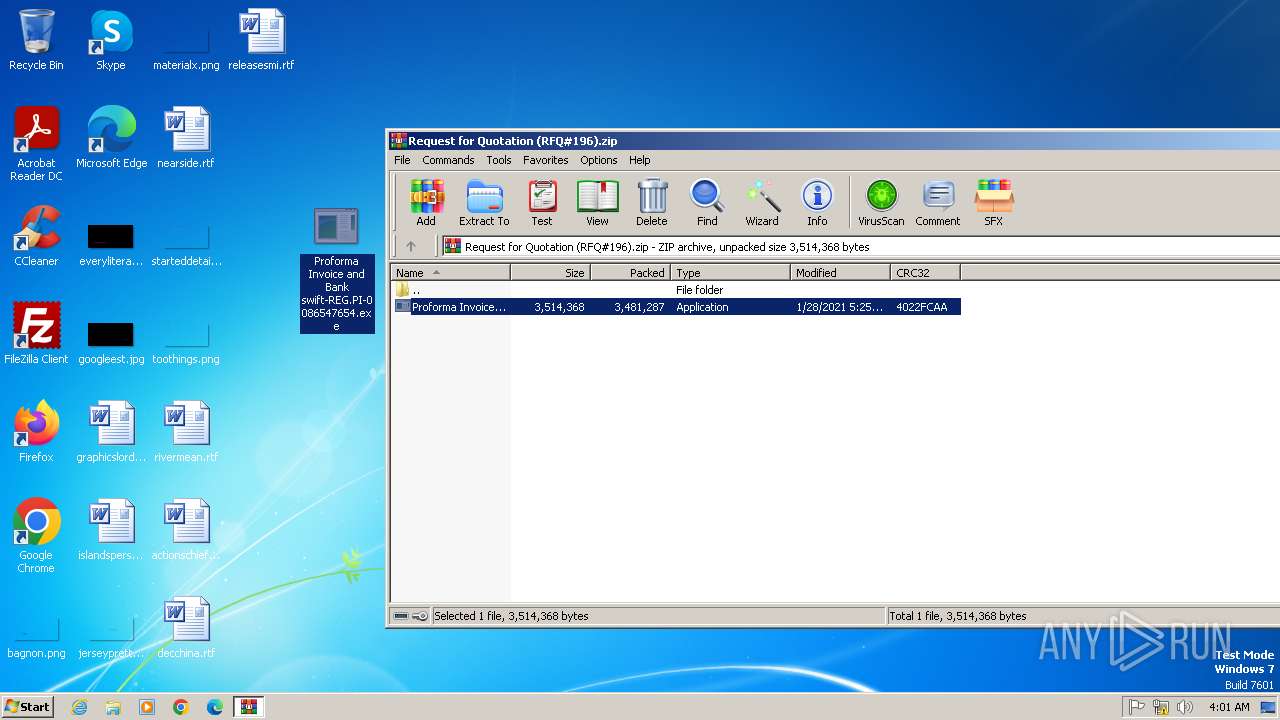Click WinRAR taskbar button
Image resolution: width=1280 pixels, height=720 pixels.
[x=249, y=707]
